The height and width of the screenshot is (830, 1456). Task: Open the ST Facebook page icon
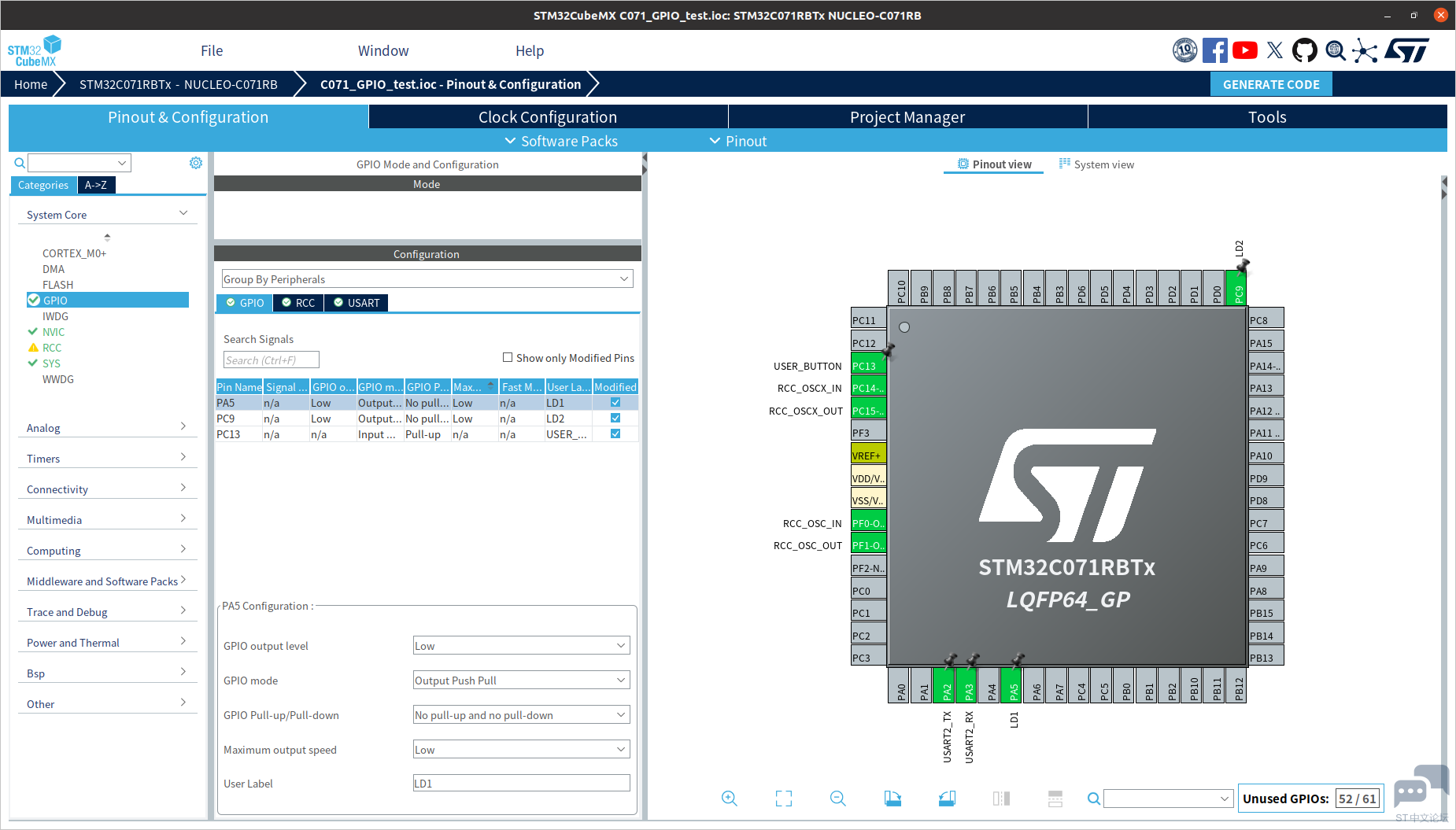tap(1214, 50)
